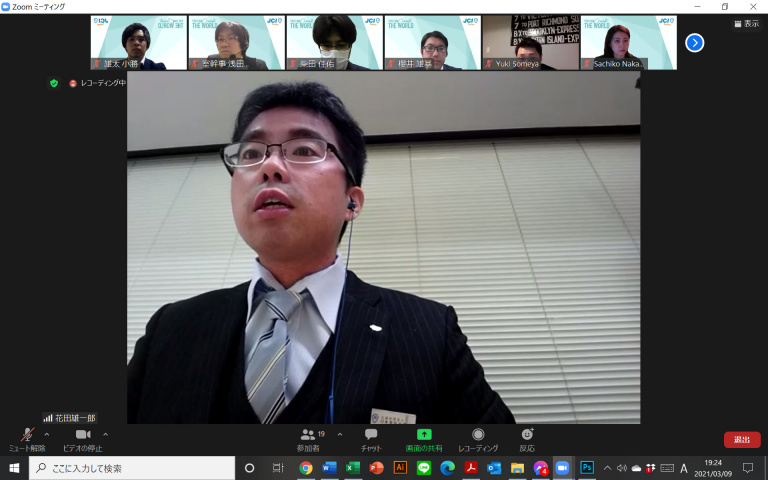
Task: Open Photoshop from the taskbar
Action: coord(587,468)
